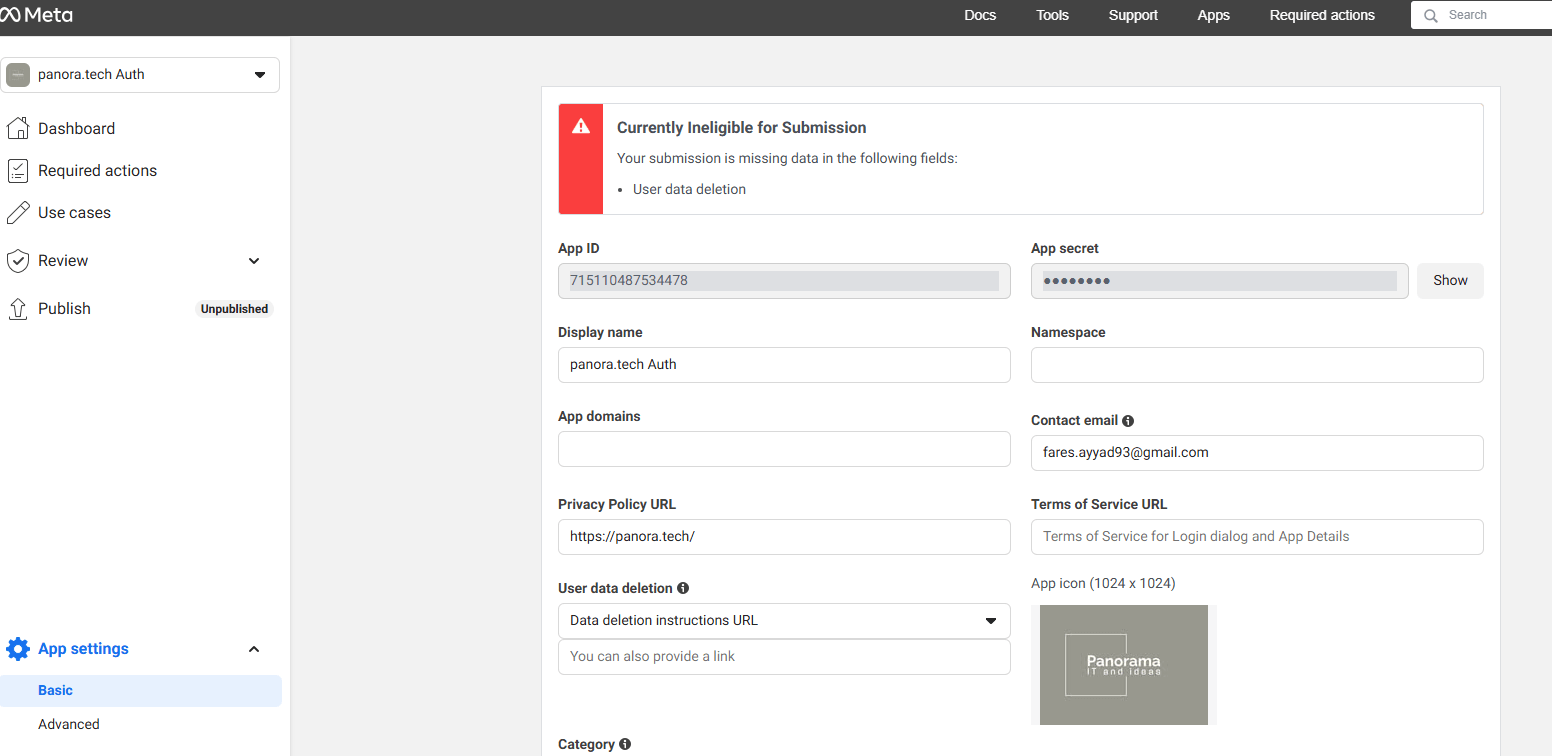Open Required actions in the sidebar
Viewport: 1552px width, 756px height.
(97, 171)
